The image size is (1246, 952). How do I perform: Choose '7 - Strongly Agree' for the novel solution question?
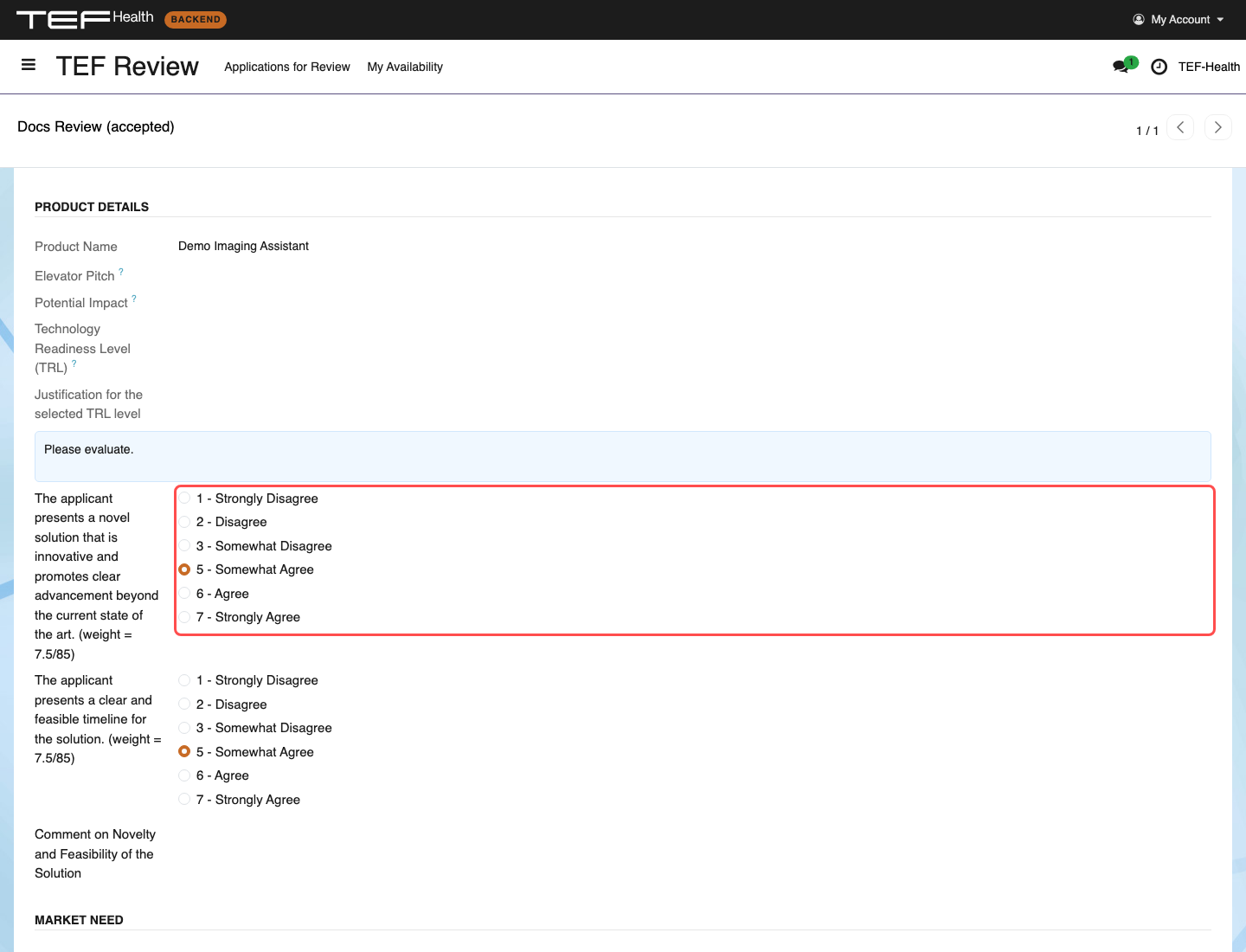coord(184,617)
